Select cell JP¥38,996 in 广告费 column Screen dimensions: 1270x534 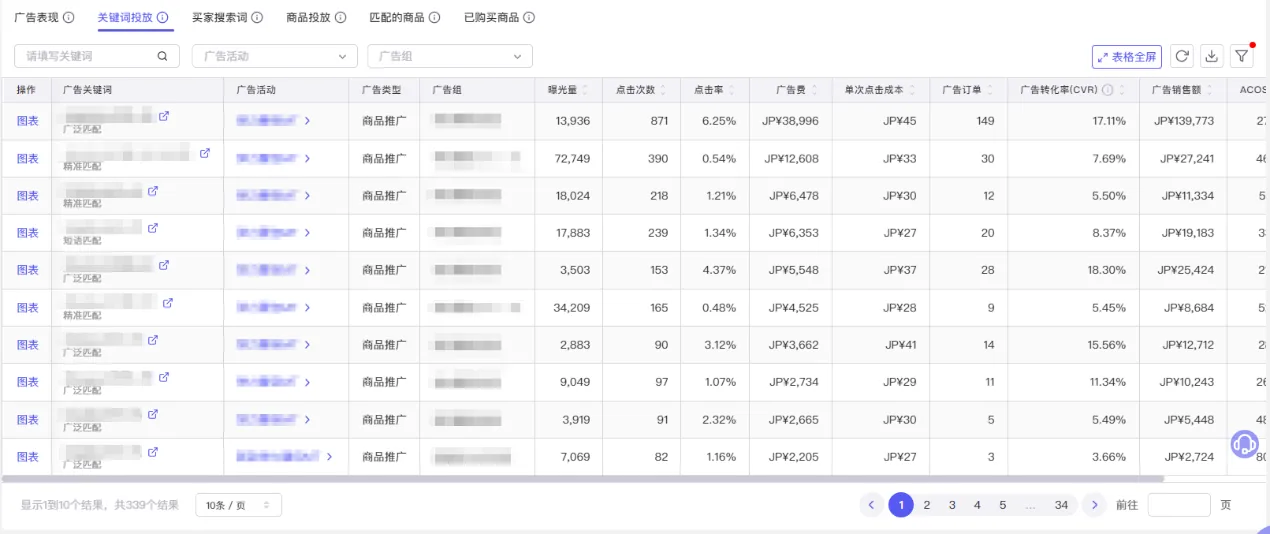(791, 121)
